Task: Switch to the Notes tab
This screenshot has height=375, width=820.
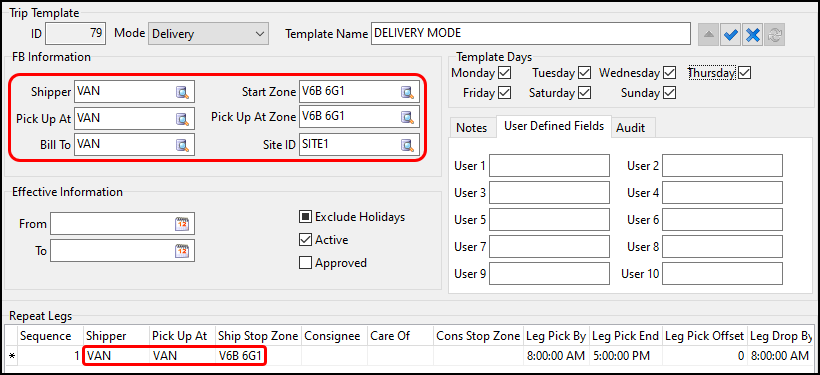Action: [472, 128]
